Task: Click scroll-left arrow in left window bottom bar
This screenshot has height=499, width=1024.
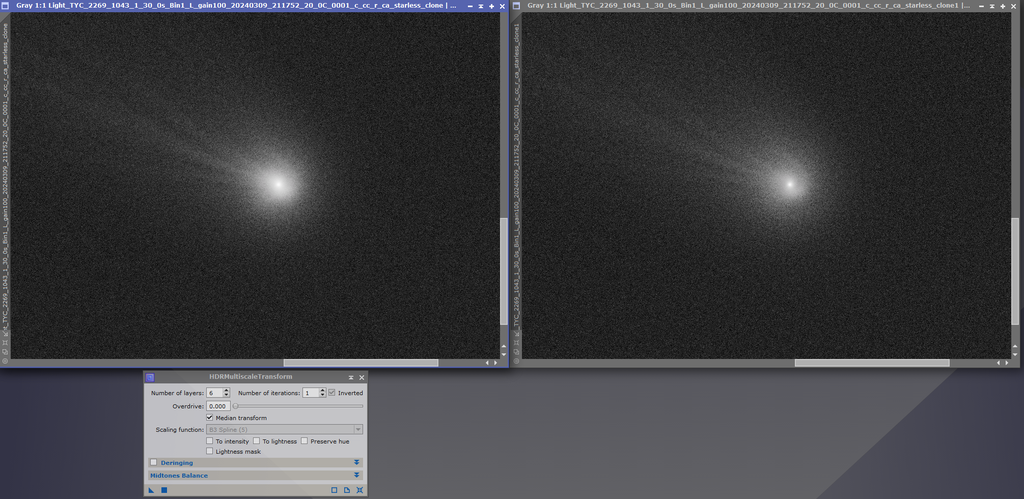Action: (x=487, y=362)
